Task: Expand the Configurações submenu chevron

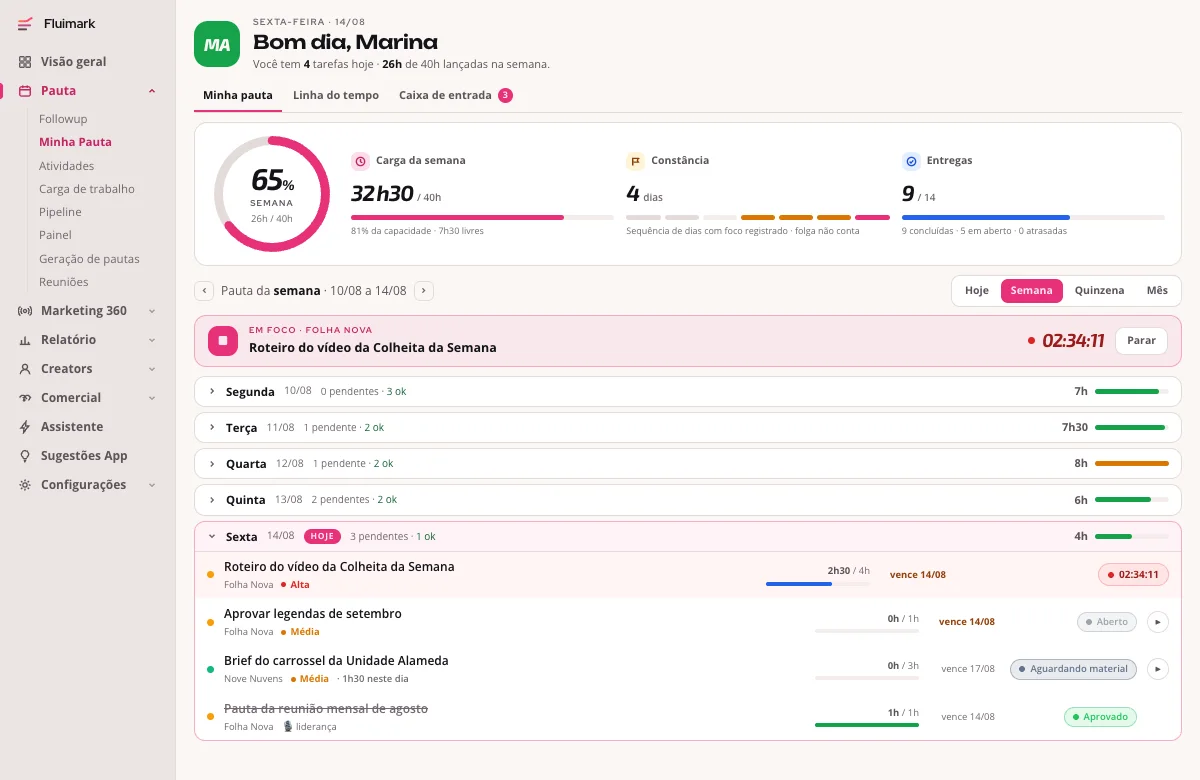Action: coord(152,485)
